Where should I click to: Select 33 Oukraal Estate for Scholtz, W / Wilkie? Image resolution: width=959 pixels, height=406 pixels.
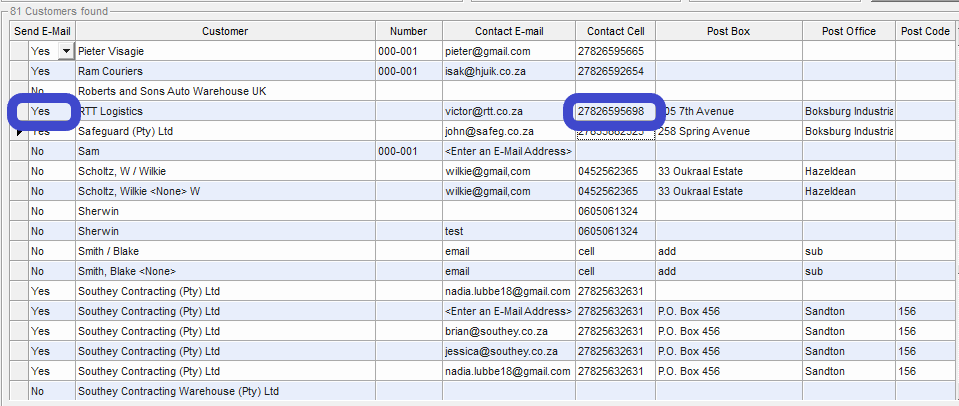(728, 171)
